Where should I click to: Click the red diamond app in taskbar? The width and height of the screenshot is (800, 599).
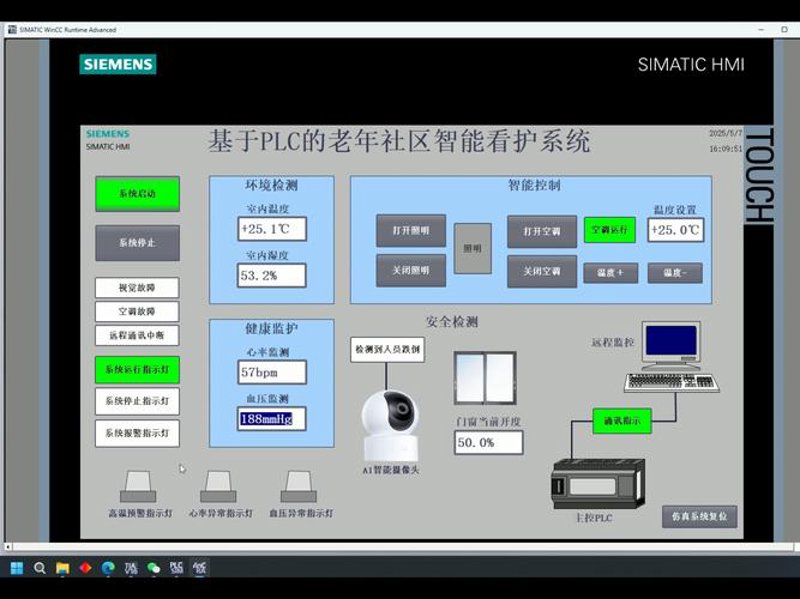86,568
